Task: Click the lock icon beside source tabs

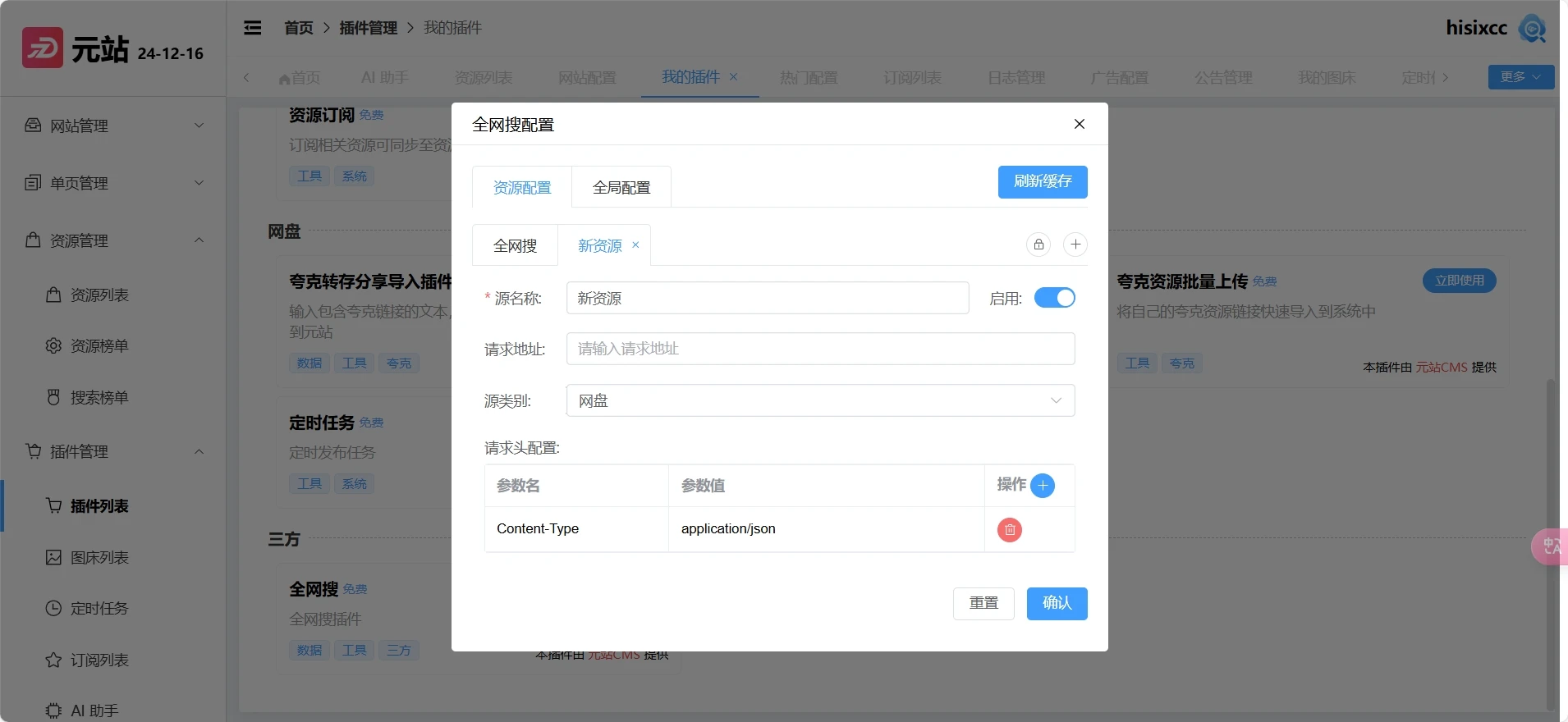Action: tap(1038, 244)
